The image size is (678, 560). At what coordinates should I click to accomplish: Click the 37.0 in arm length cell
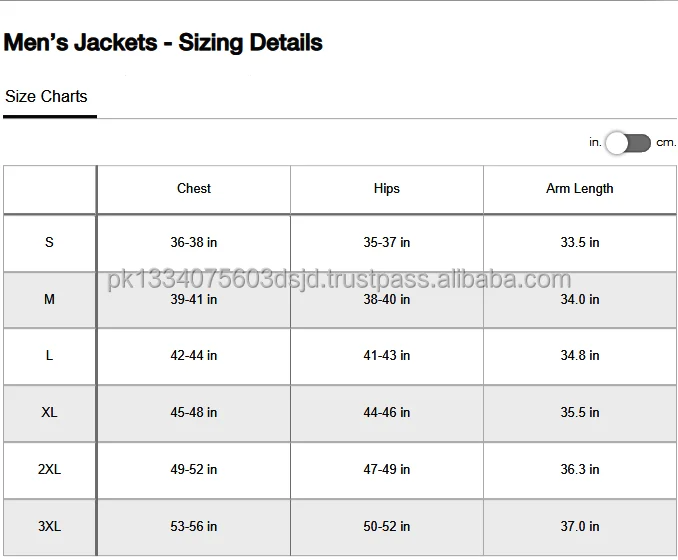click(x=580, y=526)
